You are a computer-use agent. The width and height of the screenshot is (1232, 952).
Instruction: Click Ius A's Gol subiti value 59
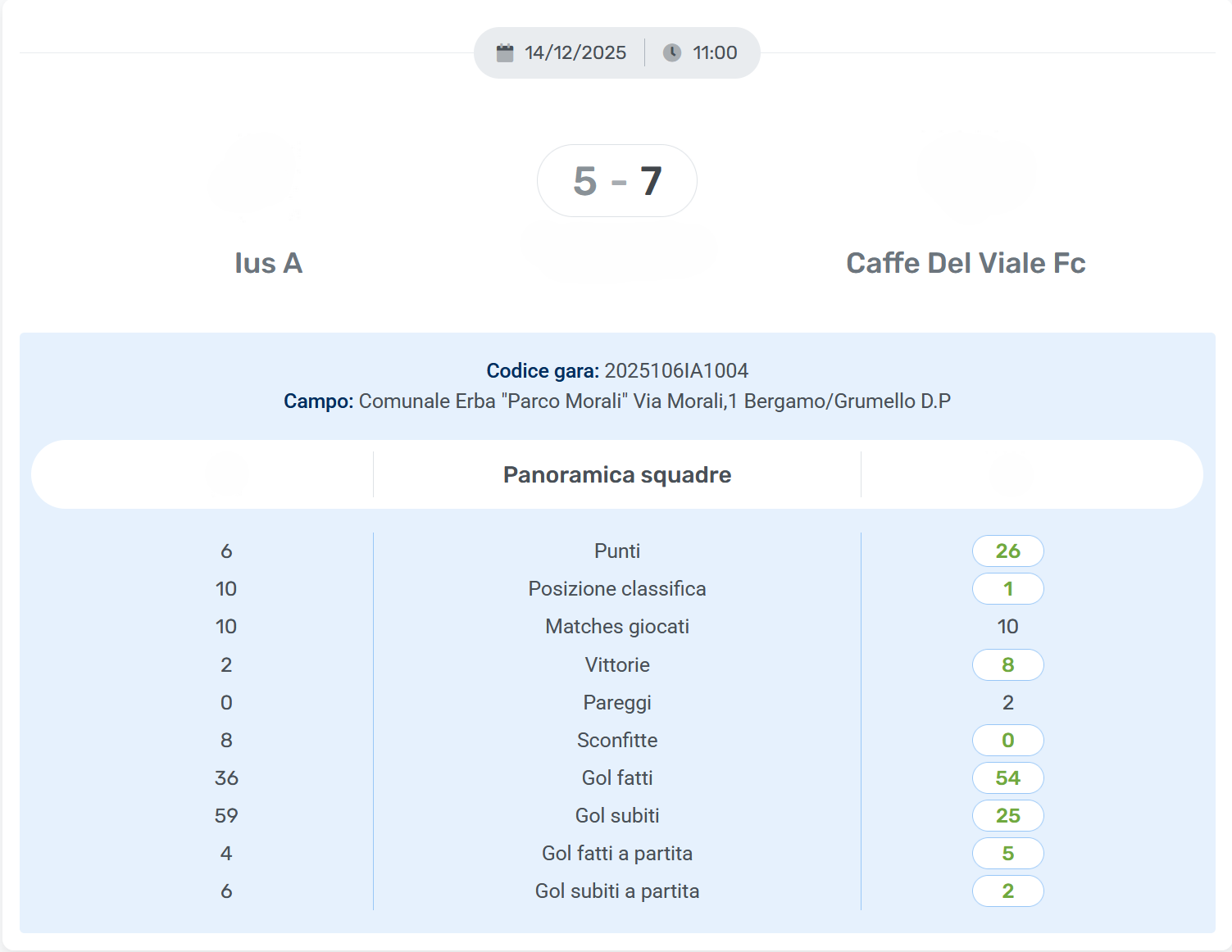pyautogui.click(x=226, y=815)
